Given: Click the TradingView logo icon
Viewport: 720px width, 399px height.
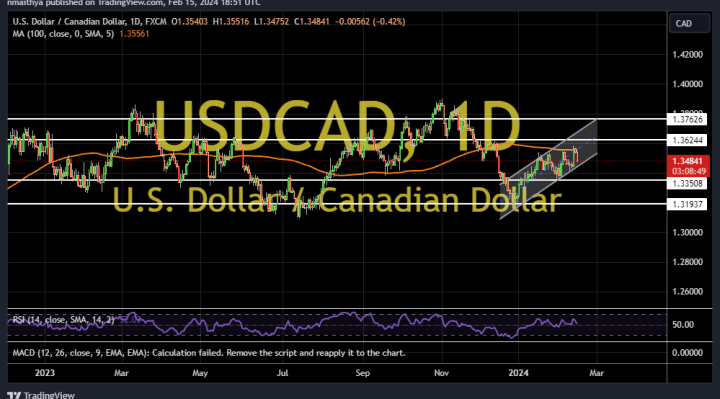Looking at the screenshot, I should click(14, 395).
